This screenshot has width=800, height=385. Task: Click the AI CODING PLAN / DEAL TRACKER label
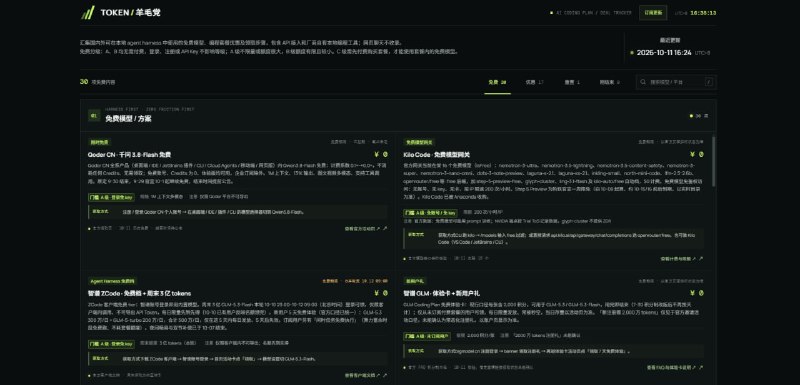[593, 13]
